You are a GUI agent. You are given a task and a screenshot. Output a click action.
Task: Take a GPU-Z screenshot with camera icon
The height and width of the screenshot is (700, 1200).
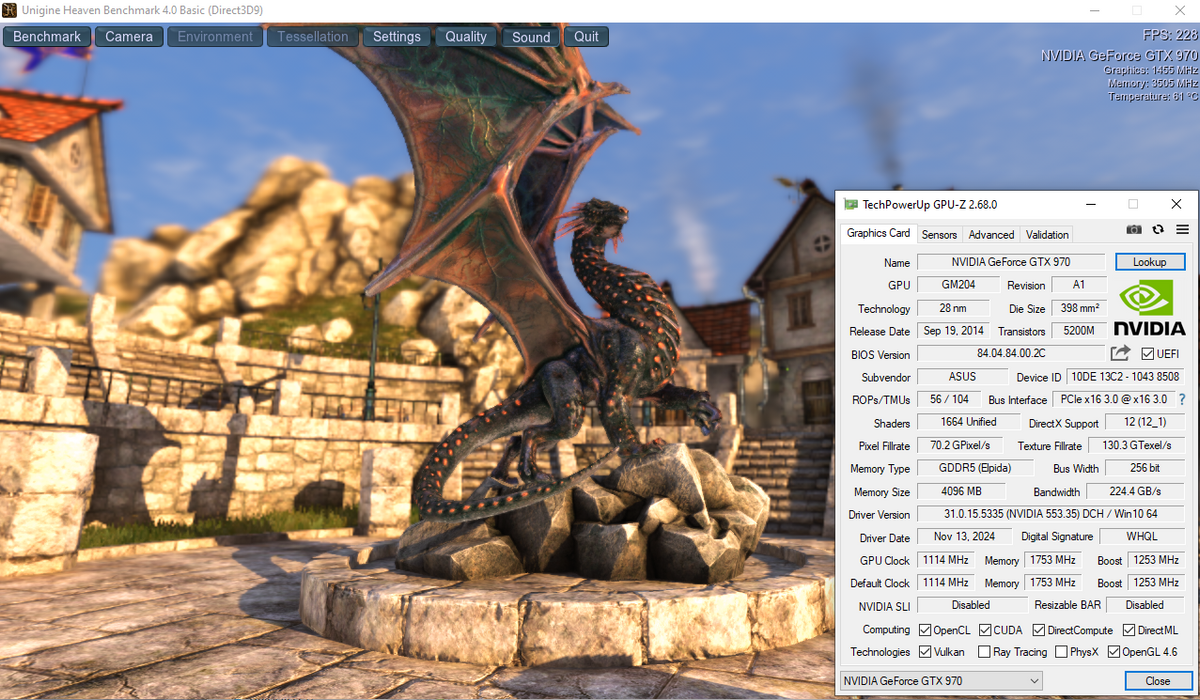1134,229
